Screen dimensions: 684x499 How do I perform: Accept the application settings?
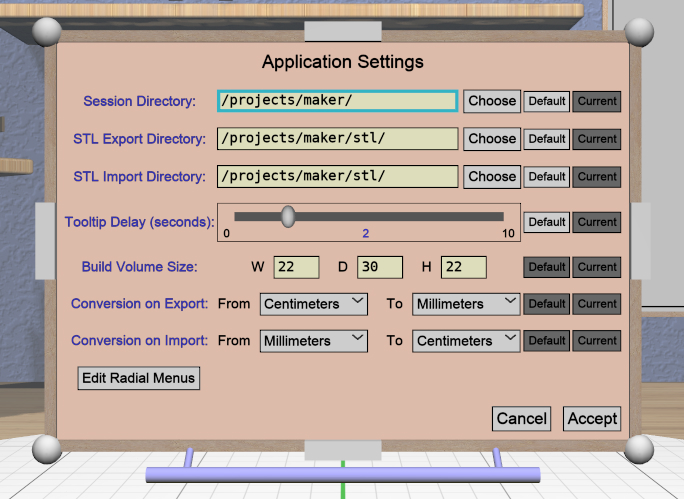point(592,419)
